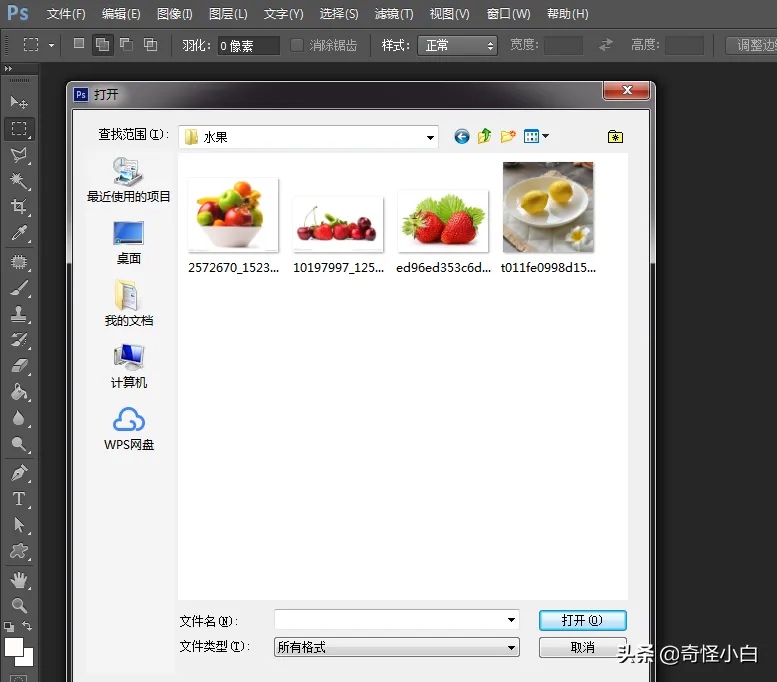Swap foreground and background colors
Screen dimensions: 777x682
pyautogui.click(x=27, y=627)
